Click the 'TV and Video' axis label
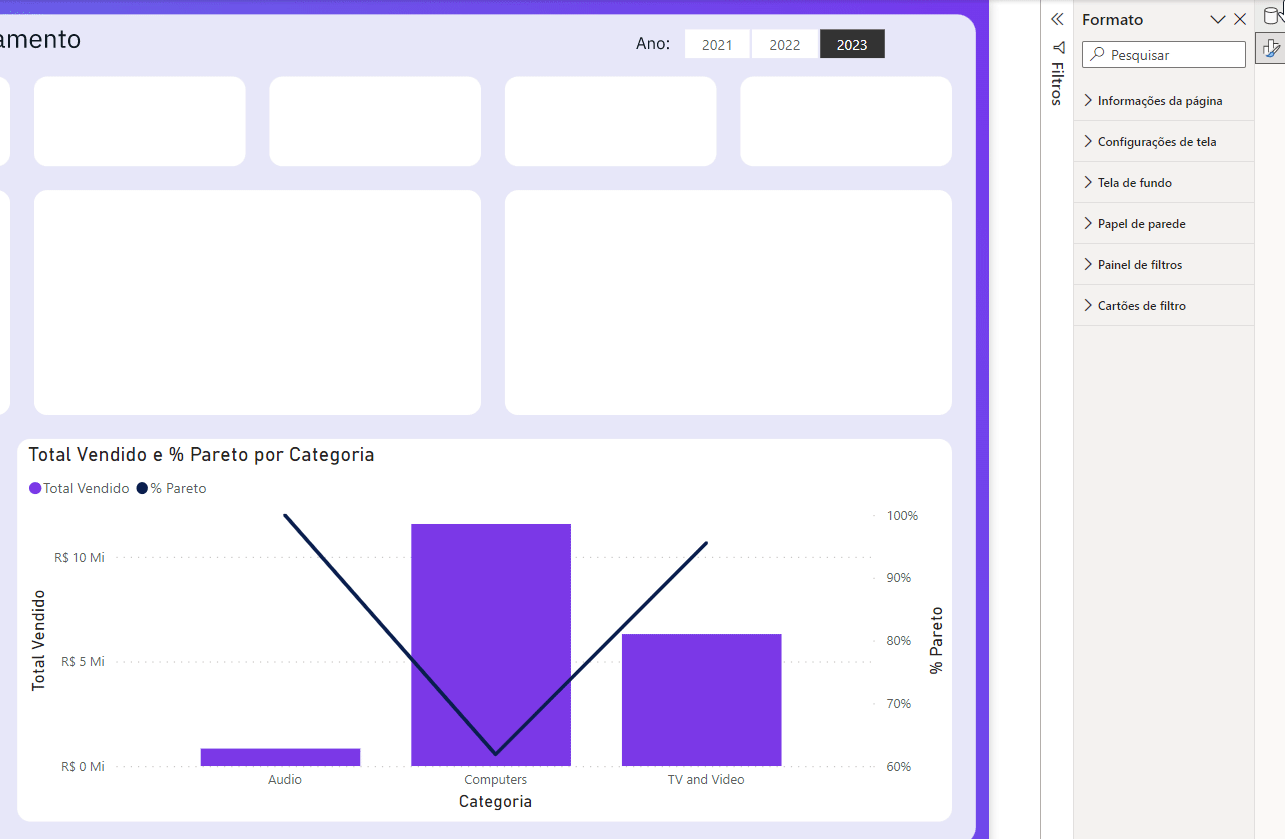 click(706, 780)
